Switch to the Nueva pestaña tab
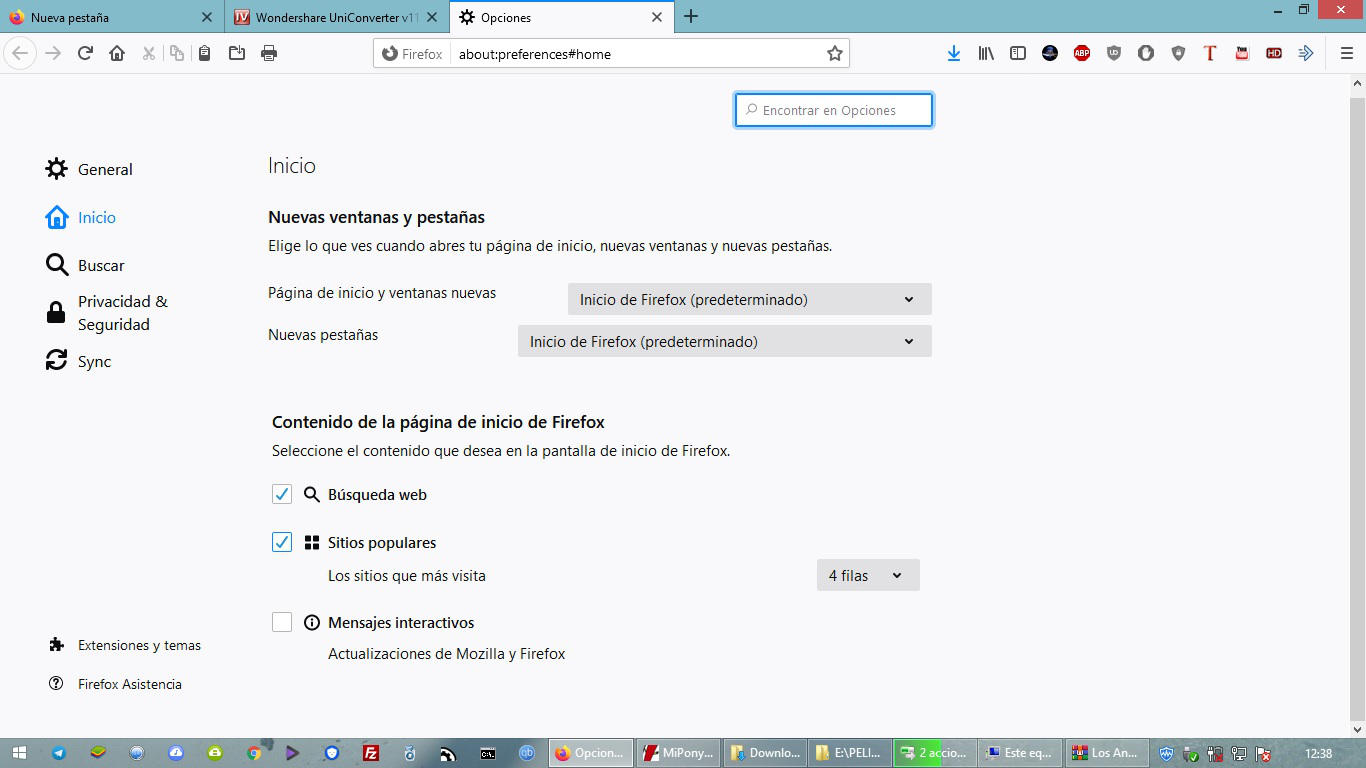 click(112, 17)
